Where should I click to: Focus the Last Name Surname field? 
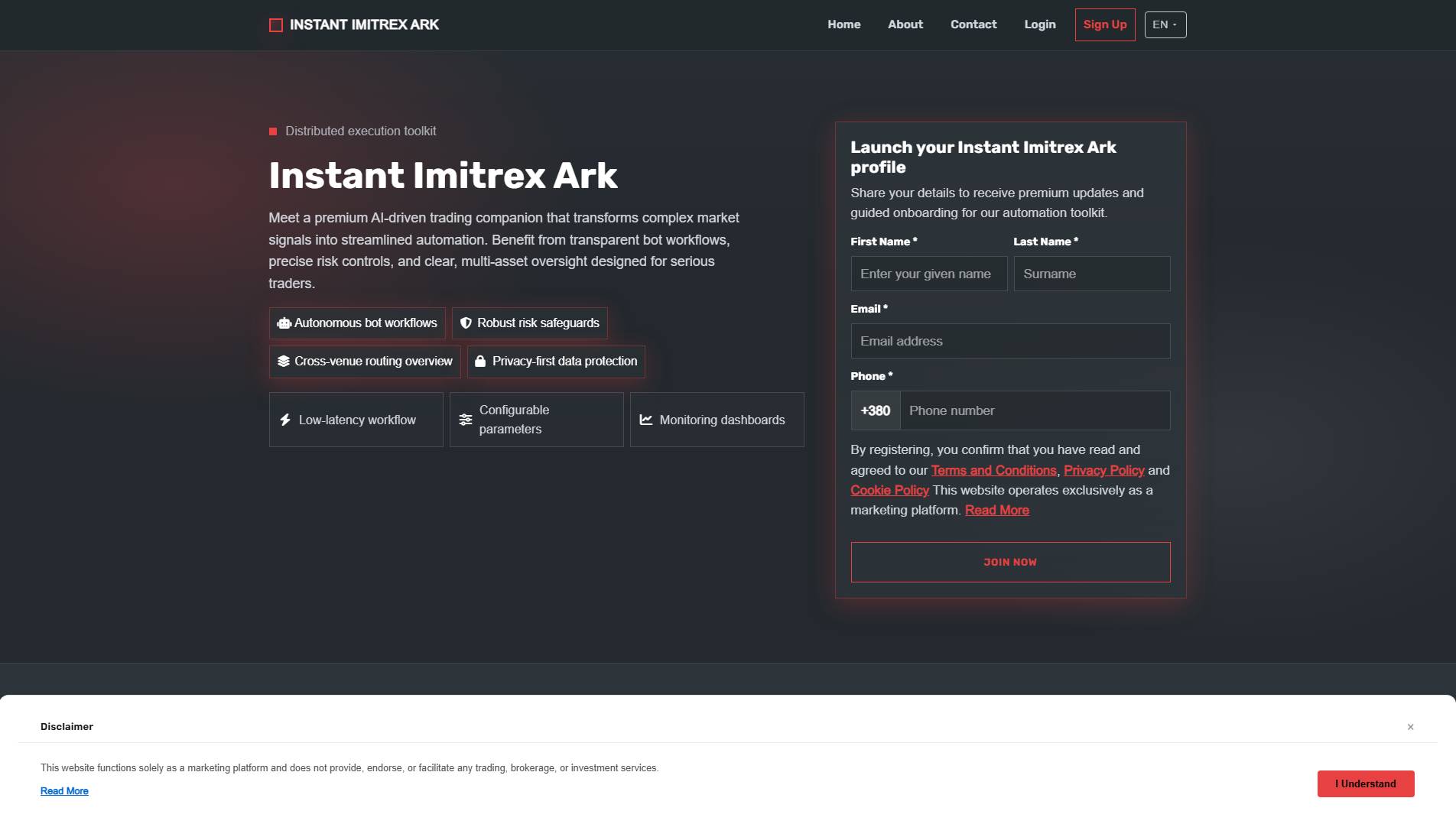pyautogui.click(x=1092, y=274)
